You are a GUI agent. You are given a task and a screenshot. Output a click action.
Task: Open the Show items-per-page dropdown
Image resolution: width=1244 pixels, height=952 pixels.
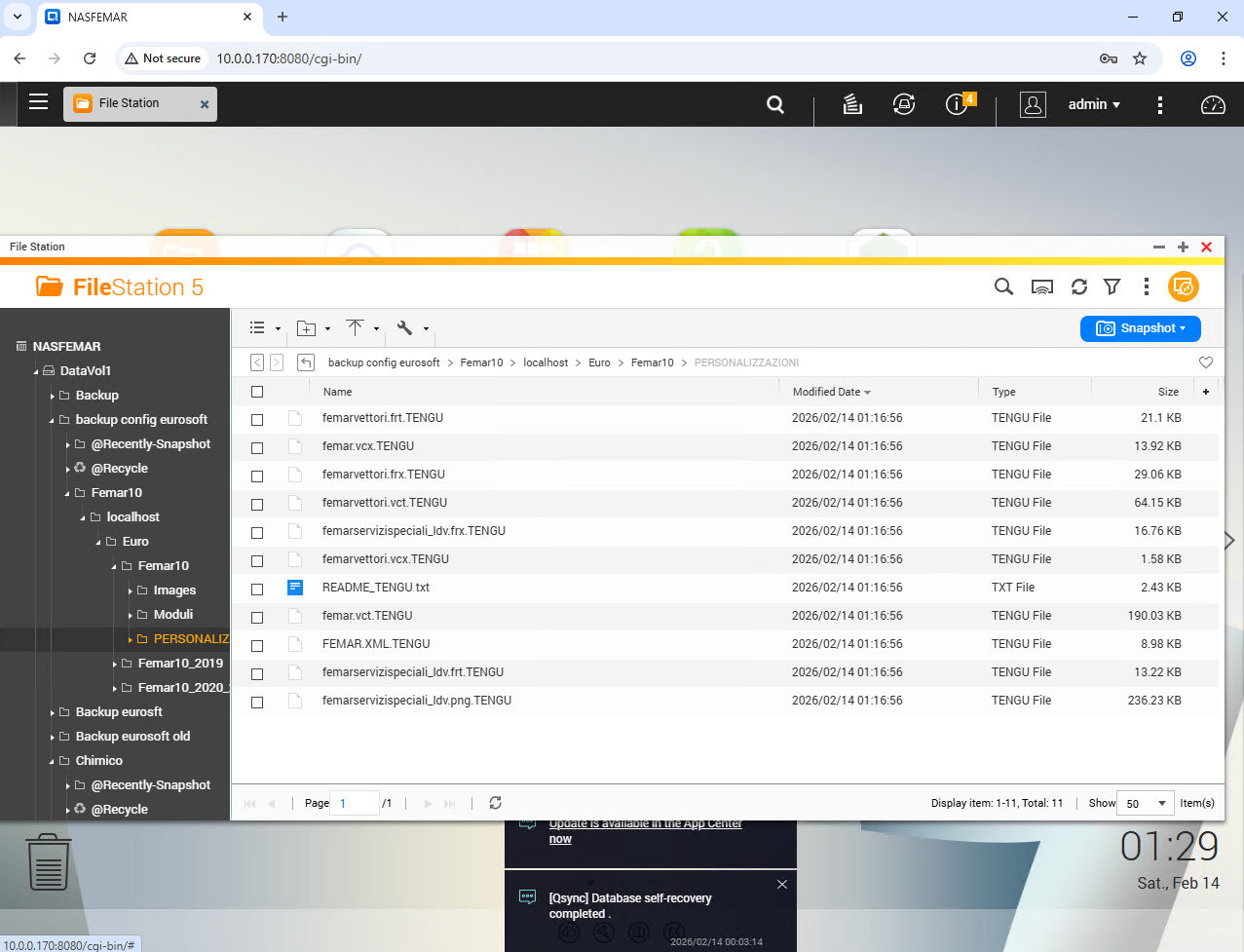pyautogui.click(x=1146, y=803)
